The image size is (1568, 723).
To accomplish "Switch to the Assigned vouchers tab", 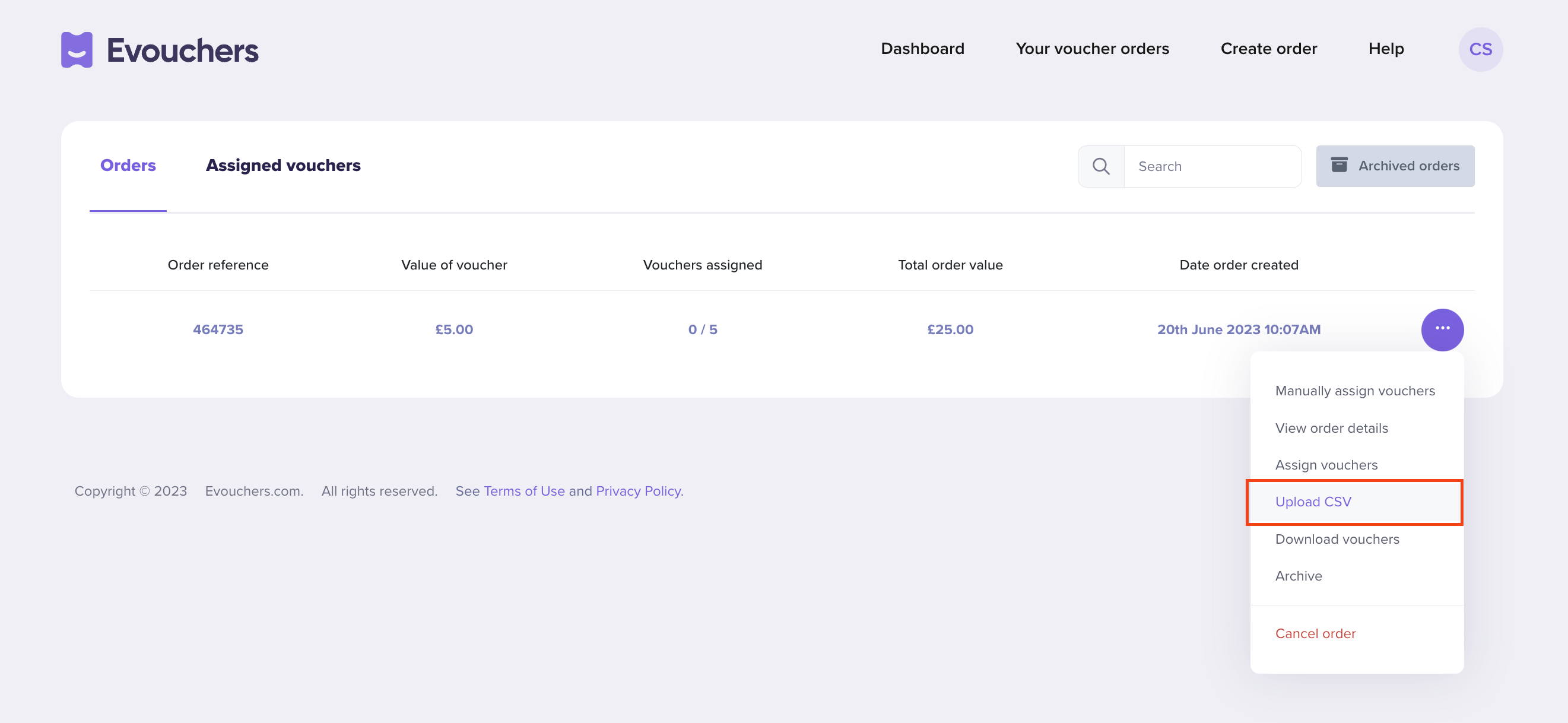I will pos(284,165).
